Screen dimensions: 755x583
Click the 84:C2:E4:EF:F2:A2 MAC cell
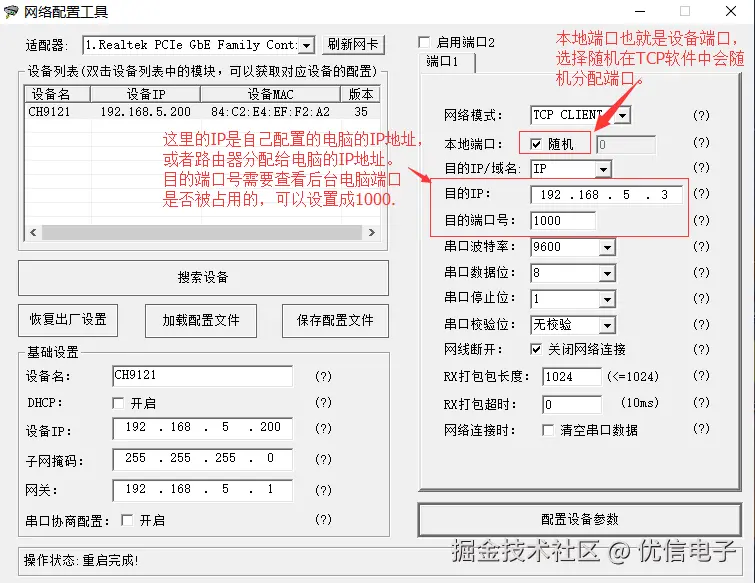[271, 112]
